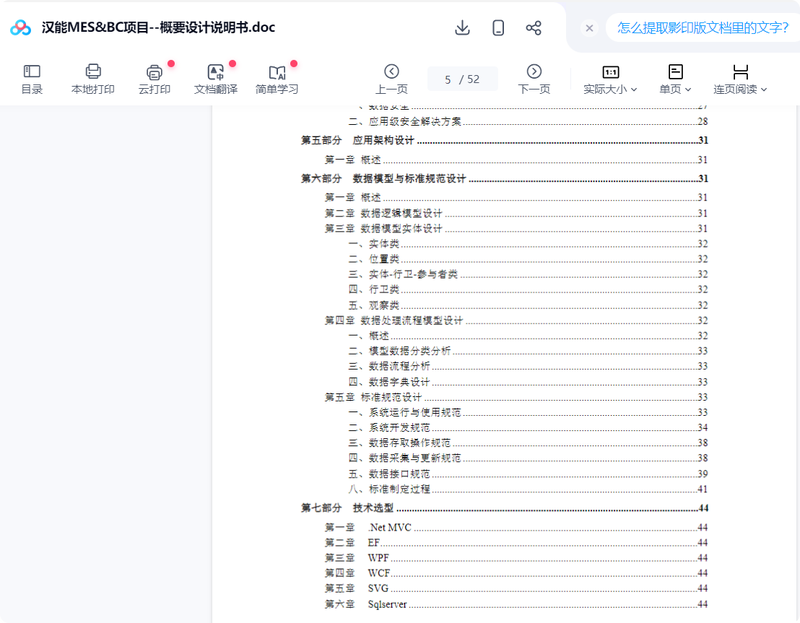Click the document title 汉能MES&BC项目--概要设计说明书.doc
Screen dimensions: 800x623
tap(158, 28)
